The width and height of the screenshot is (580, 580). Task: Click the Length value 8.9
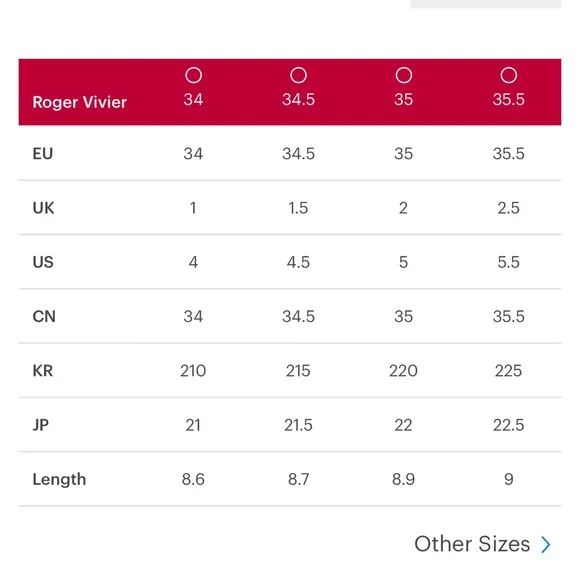[404, 479]
